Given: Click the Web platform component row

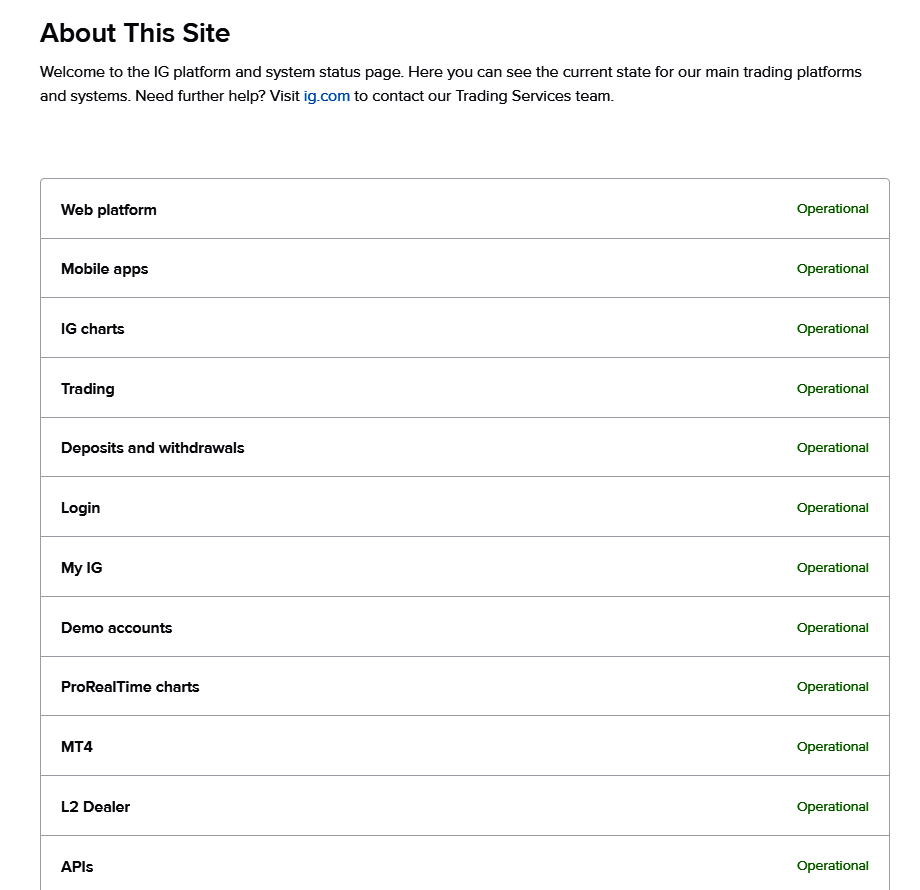Looking at the screenshot, I should pyautogui.click(x=108, y=210).
